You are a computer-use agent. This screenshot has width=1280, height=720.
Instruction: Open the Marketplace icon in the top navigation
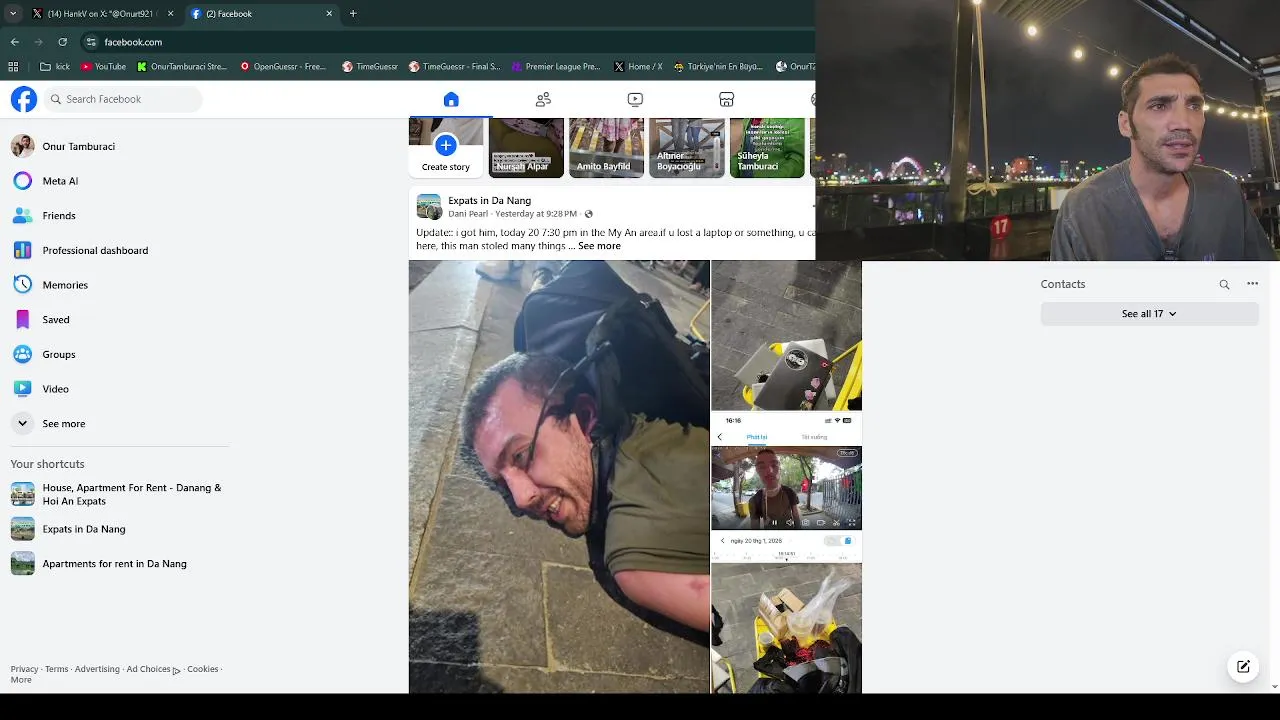727,99
